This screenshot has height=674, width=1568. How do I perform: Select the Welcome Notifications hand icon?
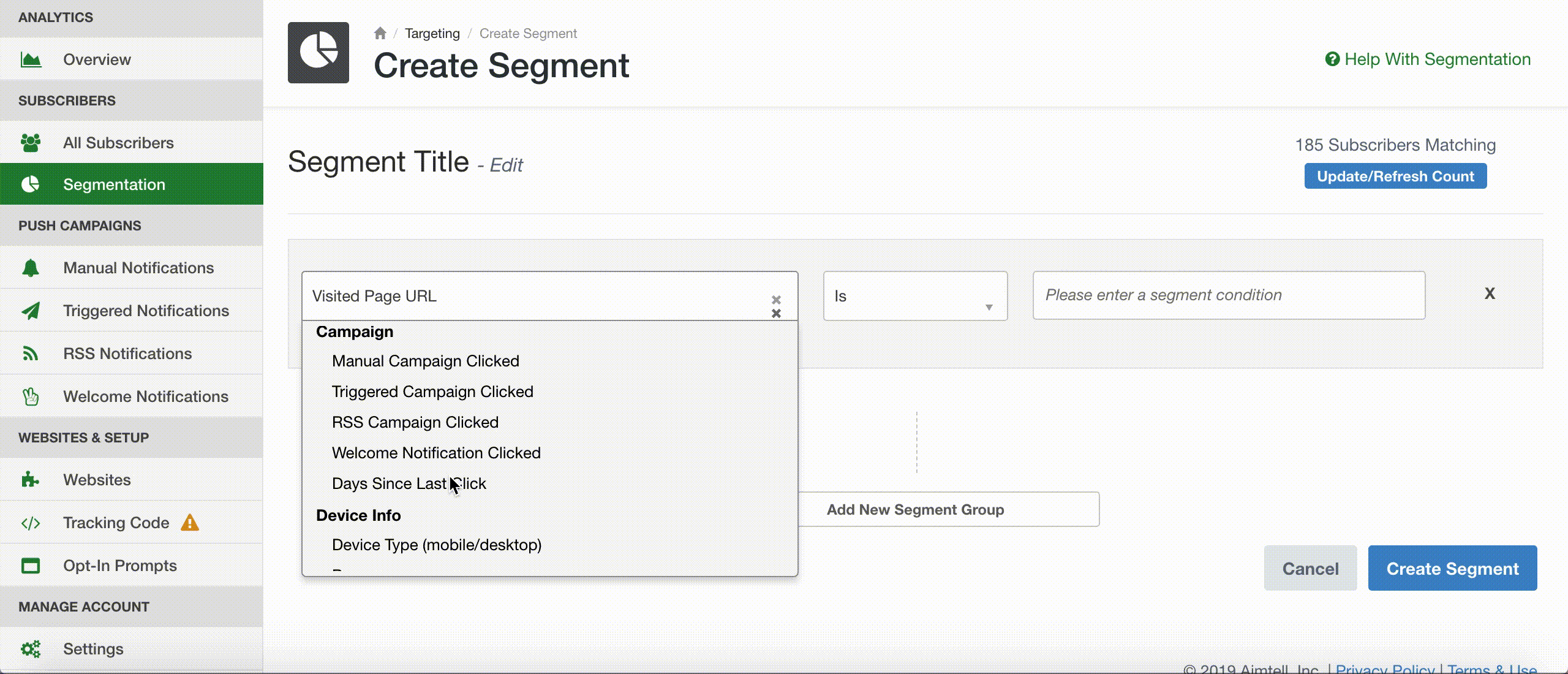point(30,396)
